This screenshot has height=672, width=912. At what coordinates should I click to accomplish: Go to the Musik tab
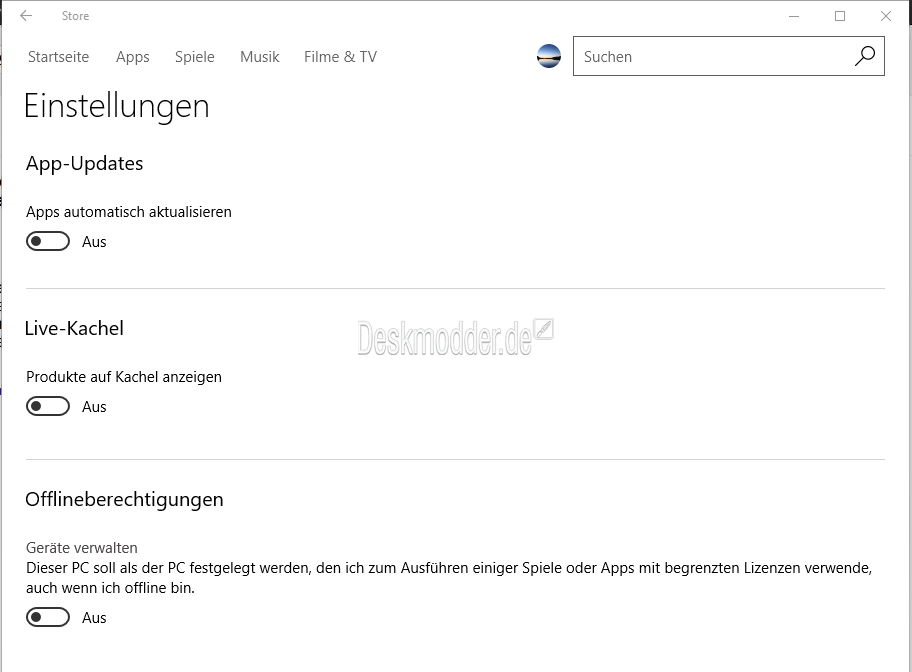click(259, 56)
